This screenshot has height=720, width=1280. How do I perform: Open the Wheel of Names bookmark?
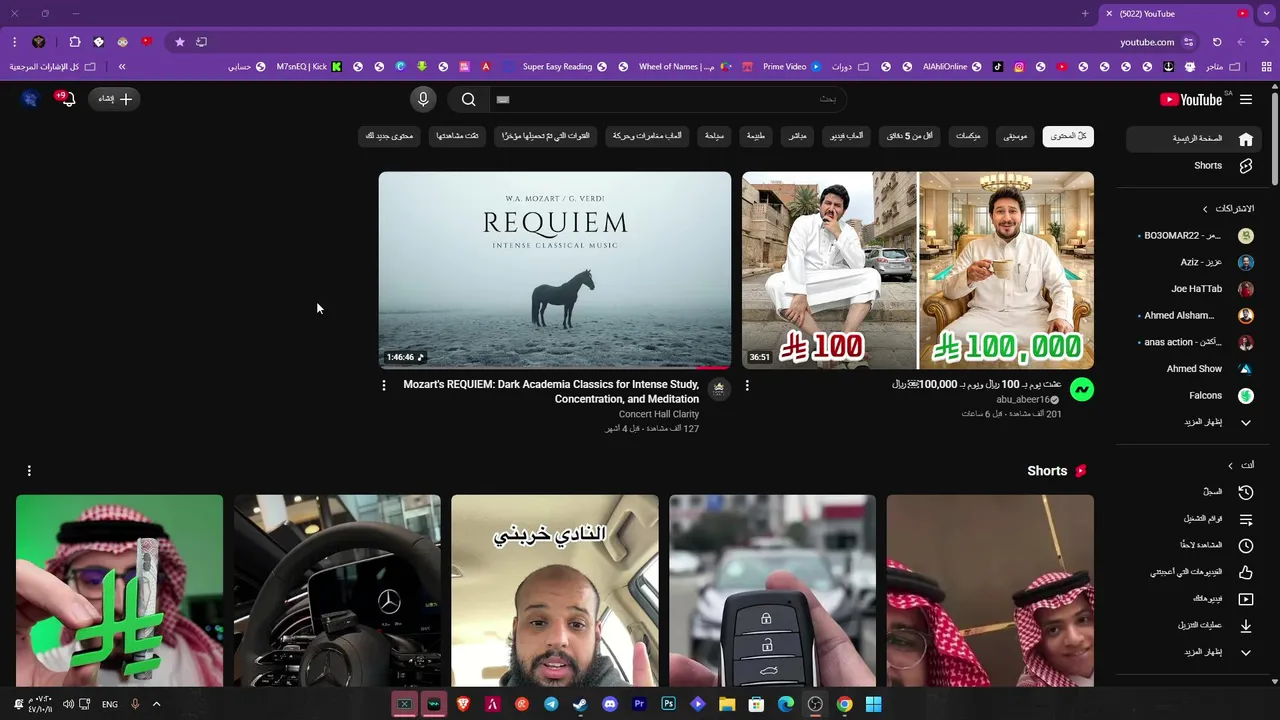(x=683, y=67)
